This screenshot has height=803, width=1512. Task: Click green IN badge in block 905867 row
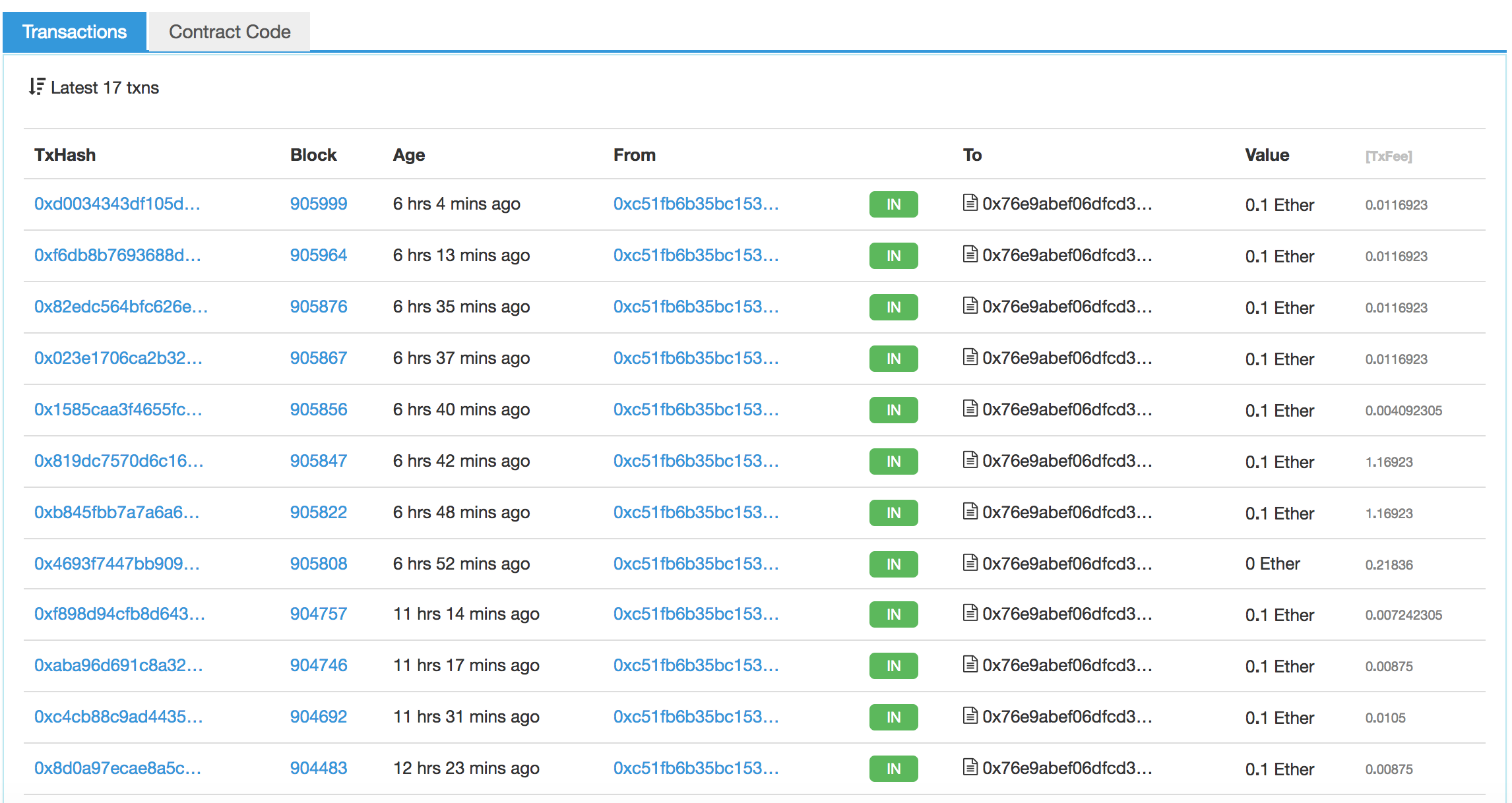893,359
